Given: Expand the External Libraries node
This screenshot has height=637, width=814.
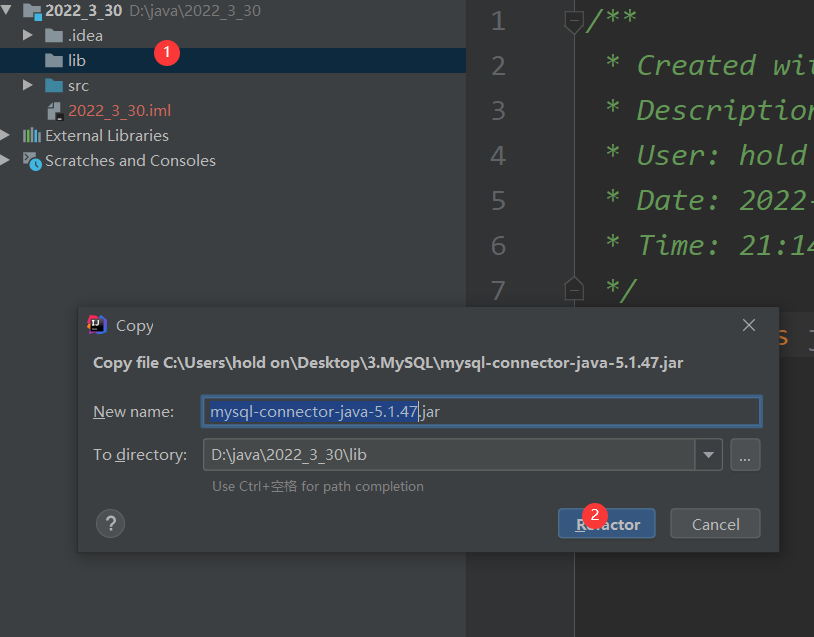Looking at the screenshot, I should pyautogui.click(x=5, y=135).
